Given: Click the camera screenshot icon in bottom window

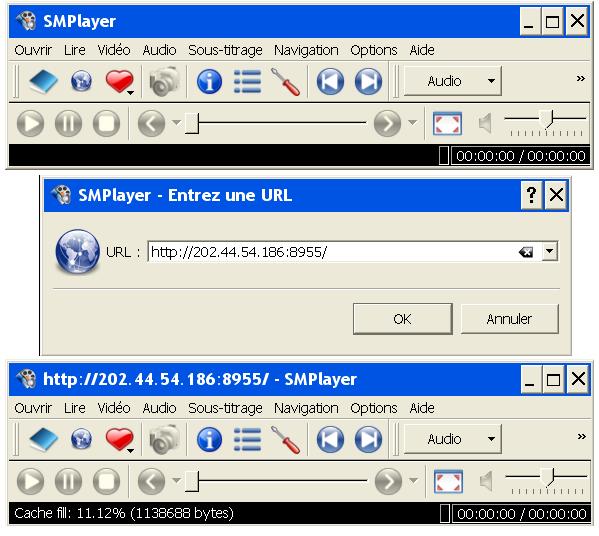Looking at the screenshot, I should (164, 439).
